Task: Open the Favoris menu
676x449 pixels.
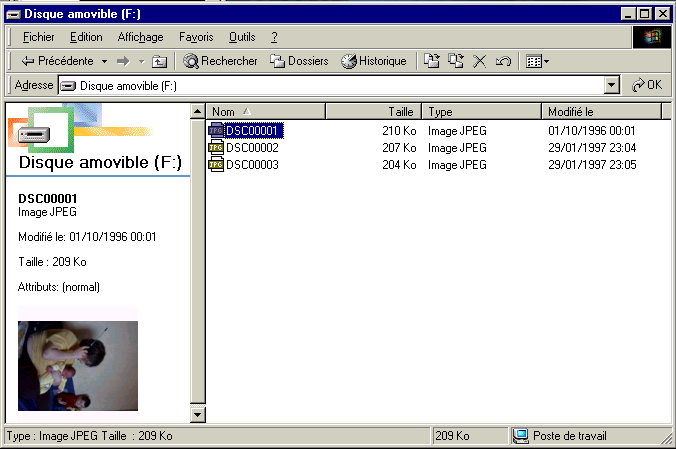Action: click(x=196, y=37)
